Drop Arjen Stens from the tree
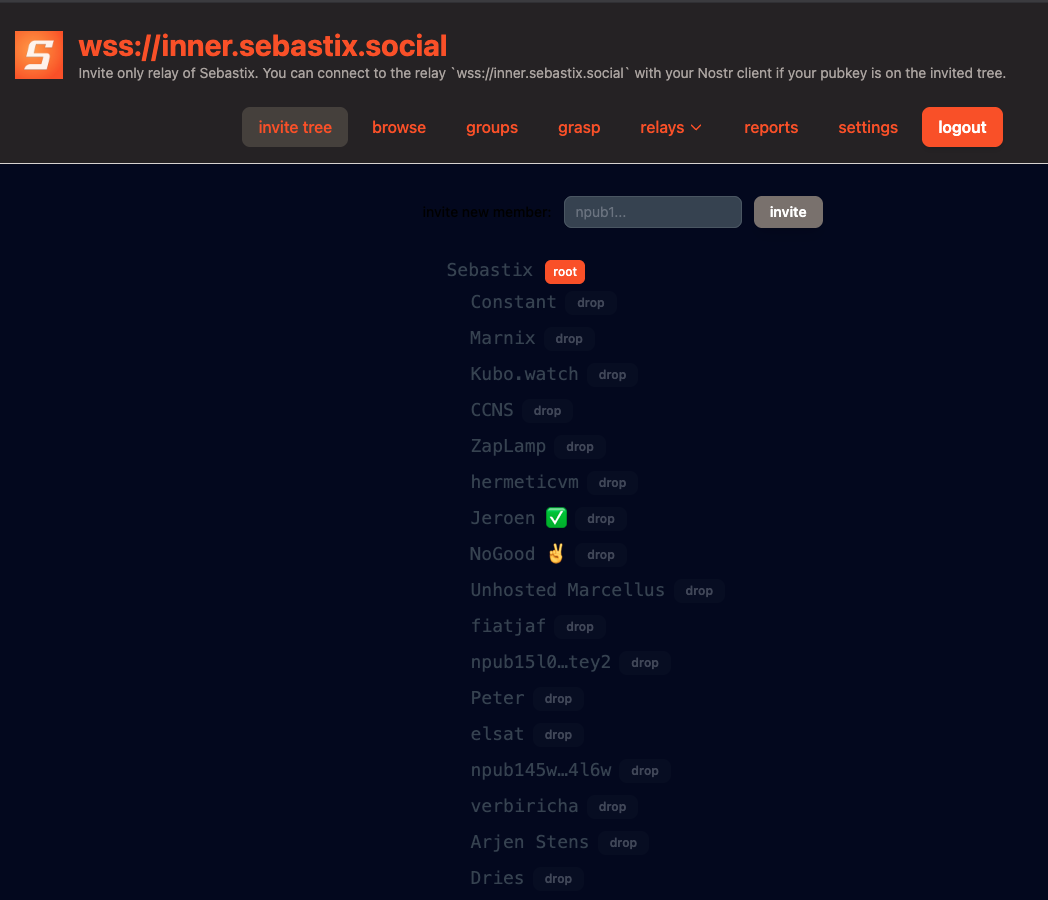 pyautogui.click(x=623, y=843)
